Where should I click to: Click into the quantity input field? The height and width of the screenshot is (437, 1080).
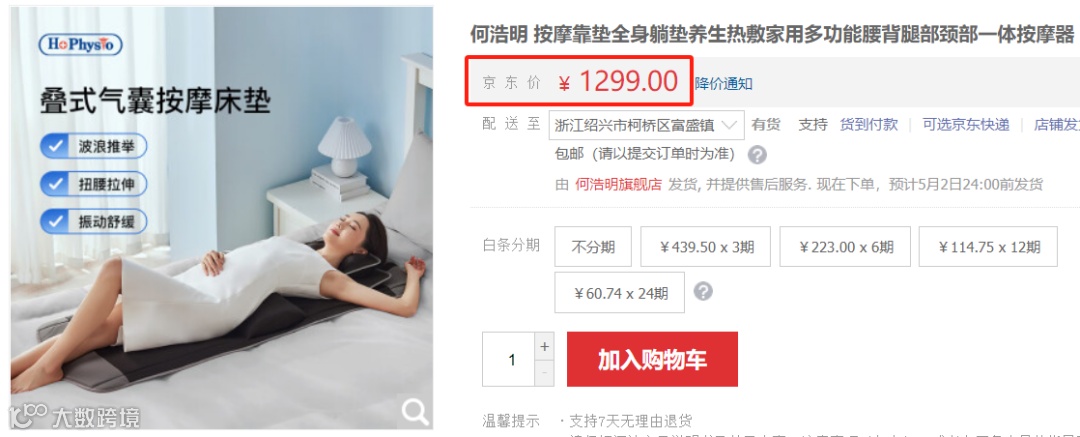pos(509,359)
